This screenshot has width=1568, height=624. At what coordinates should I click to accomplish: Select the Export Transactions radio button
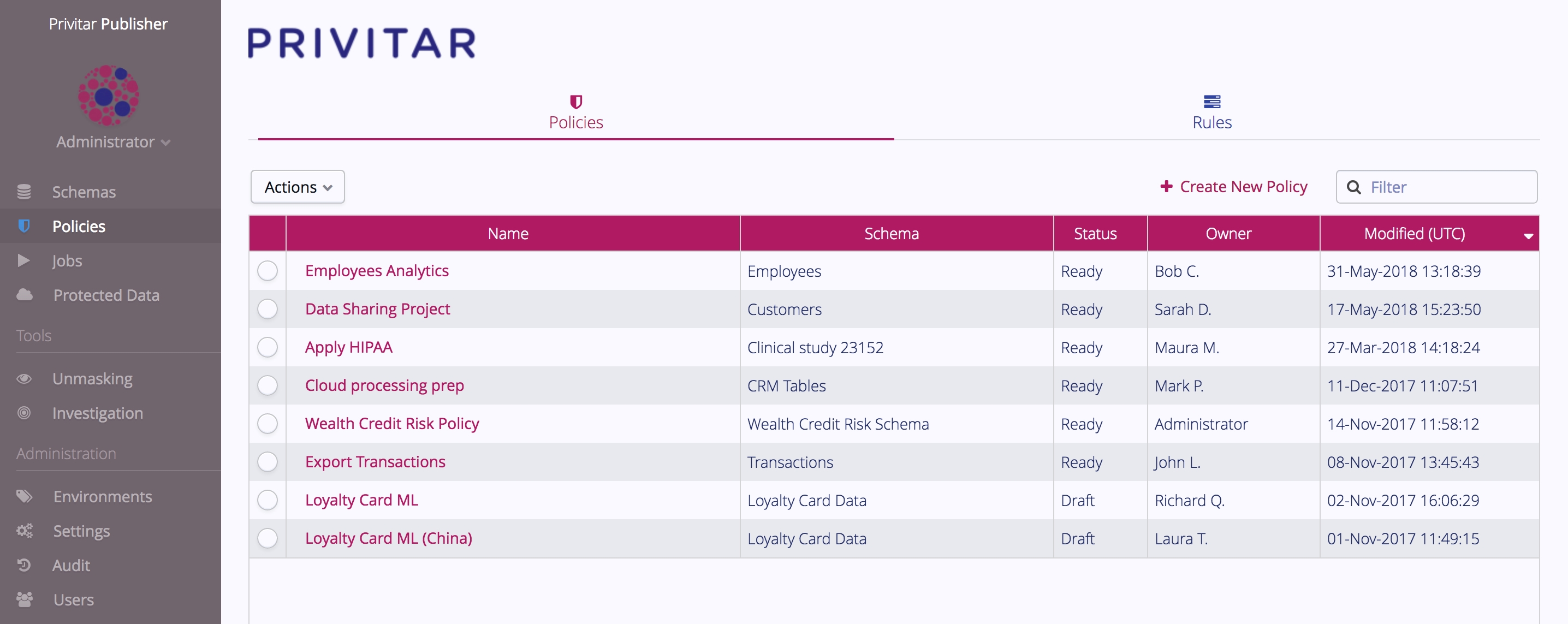click(267, 461)
